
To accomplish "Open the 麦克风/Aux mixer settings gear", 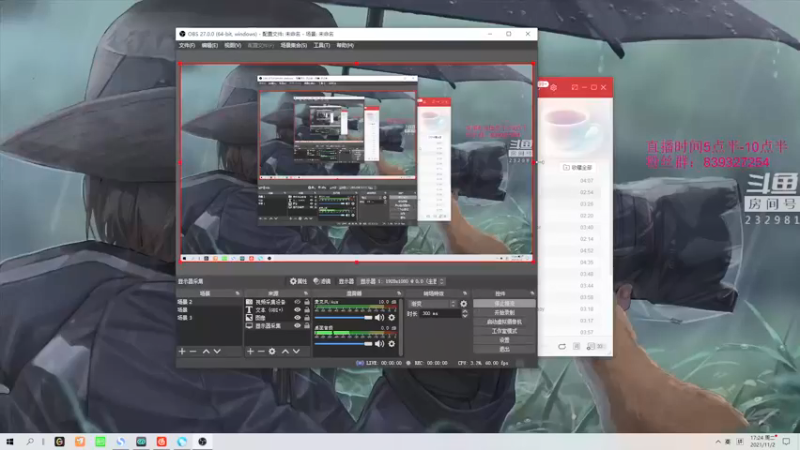I will (x=392, y=317).
